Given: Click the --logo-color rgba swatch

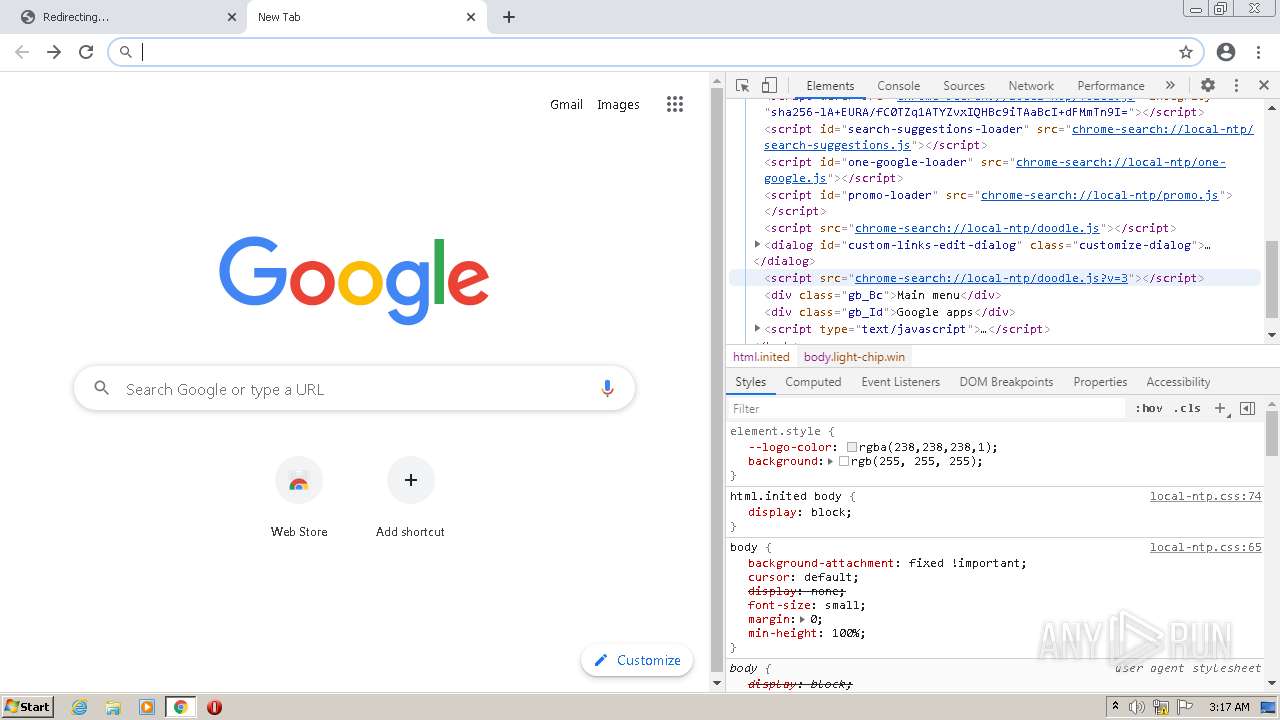Looking at the screenshot, I should [852, 447].
